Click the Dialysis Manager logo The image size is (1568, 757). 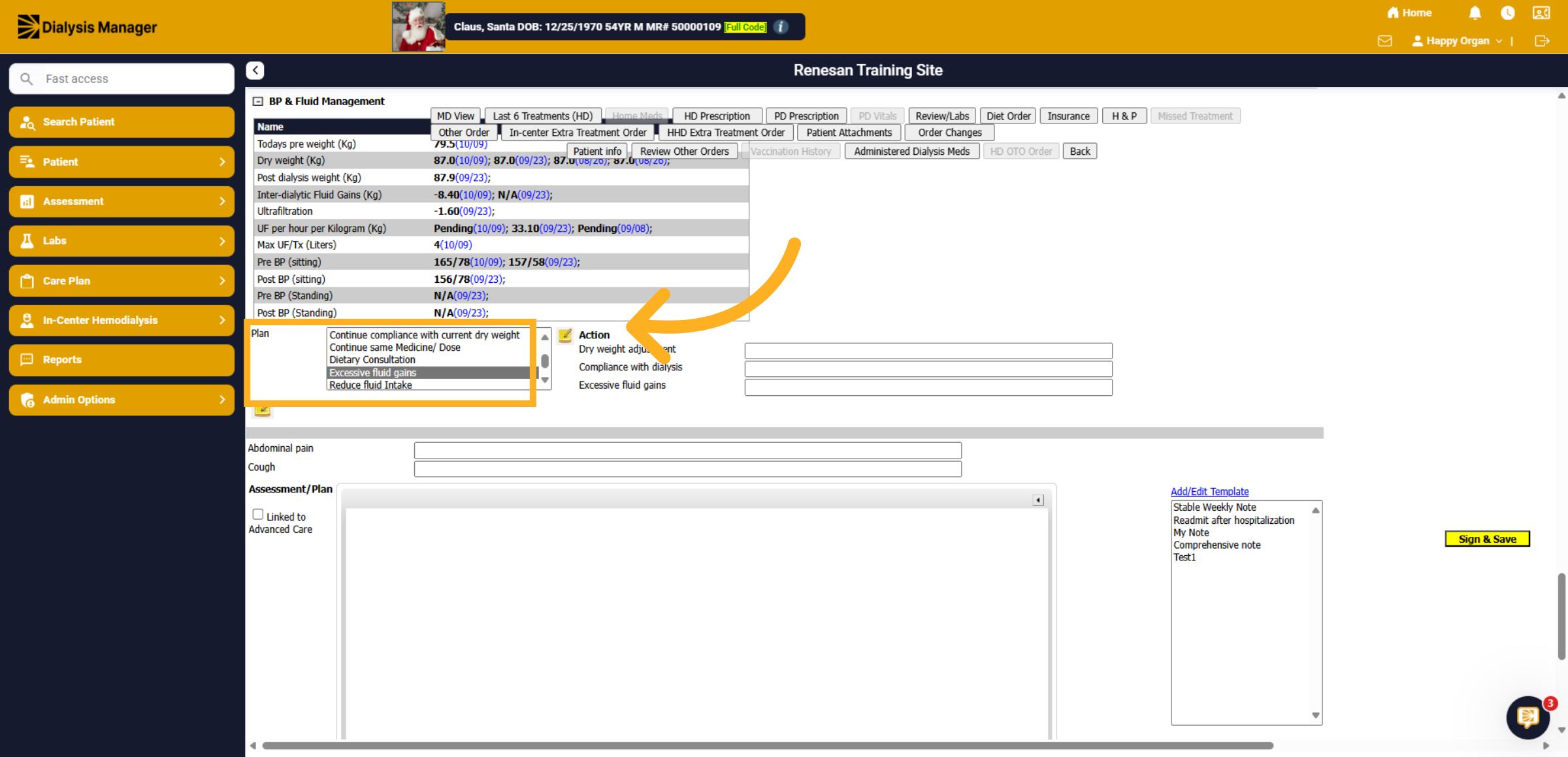tap(87, 27)
